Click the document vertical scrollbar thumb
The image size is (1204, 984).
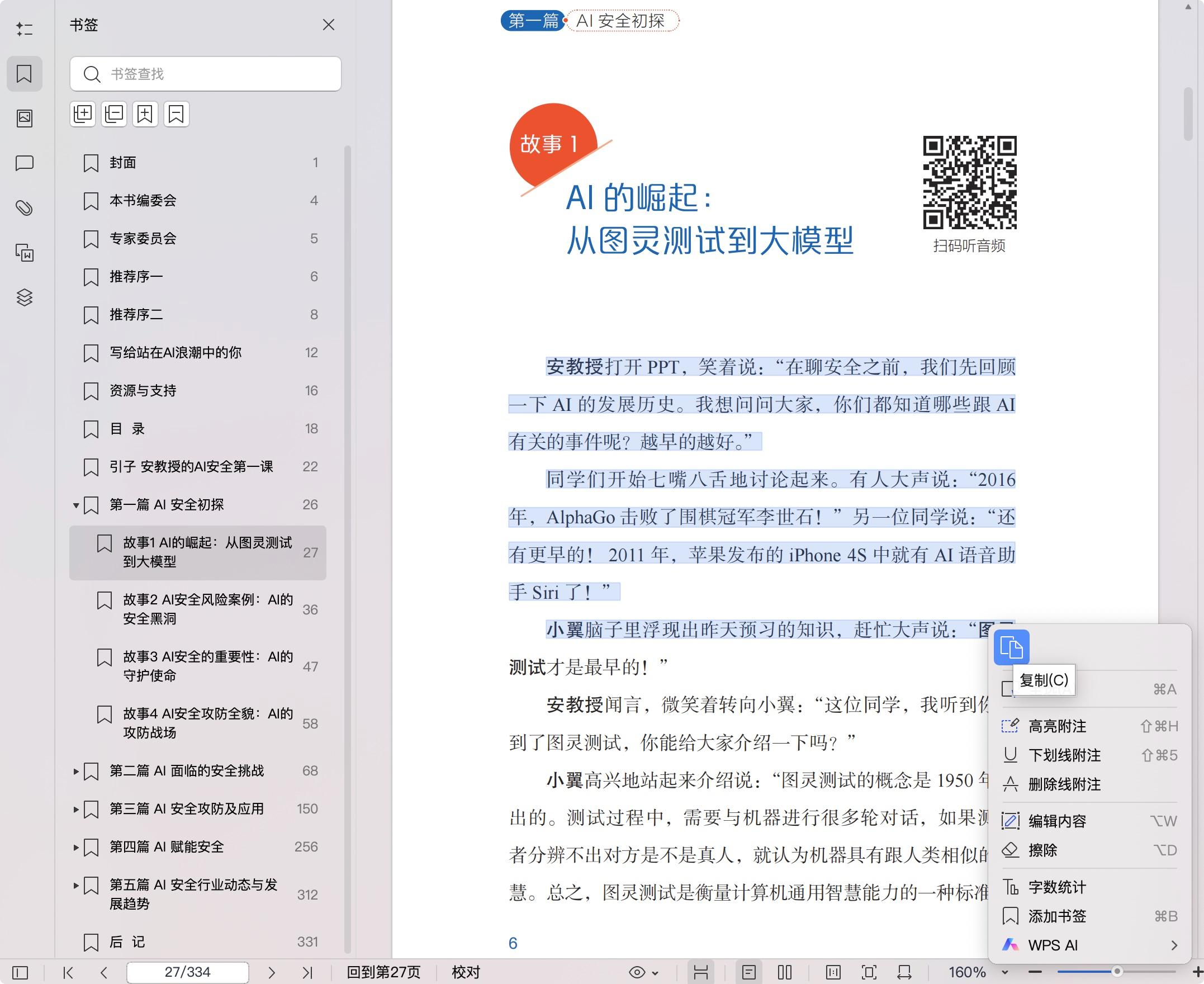coord(1188,113)
